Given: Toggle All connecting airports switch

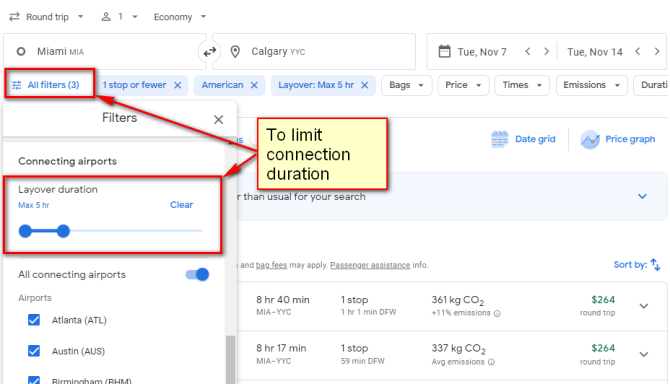Looking at the screenshot, I should [x=197, y=275].
